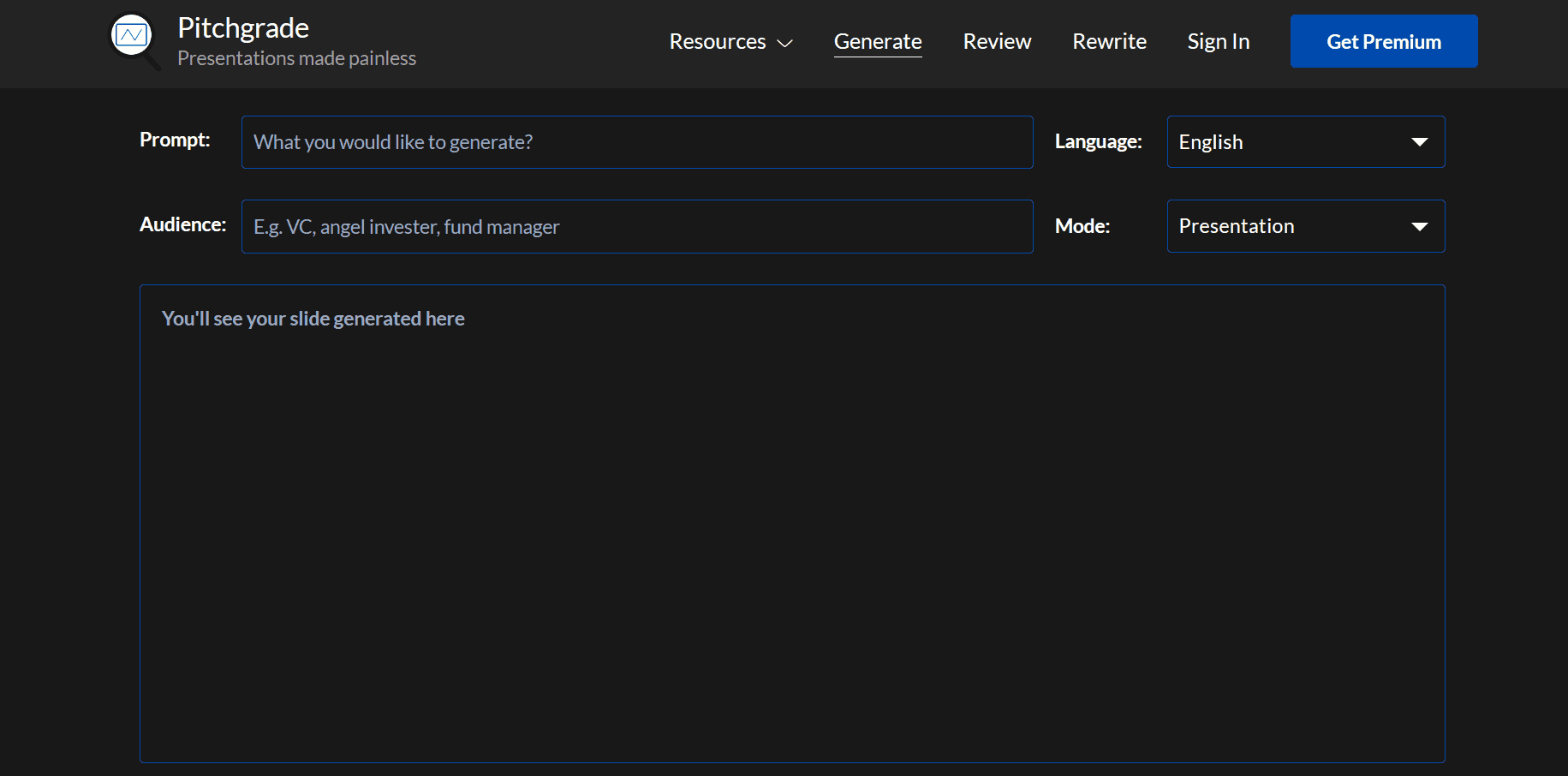
Task: Expand the chevron next to Resources
Action: coord(784,43)
